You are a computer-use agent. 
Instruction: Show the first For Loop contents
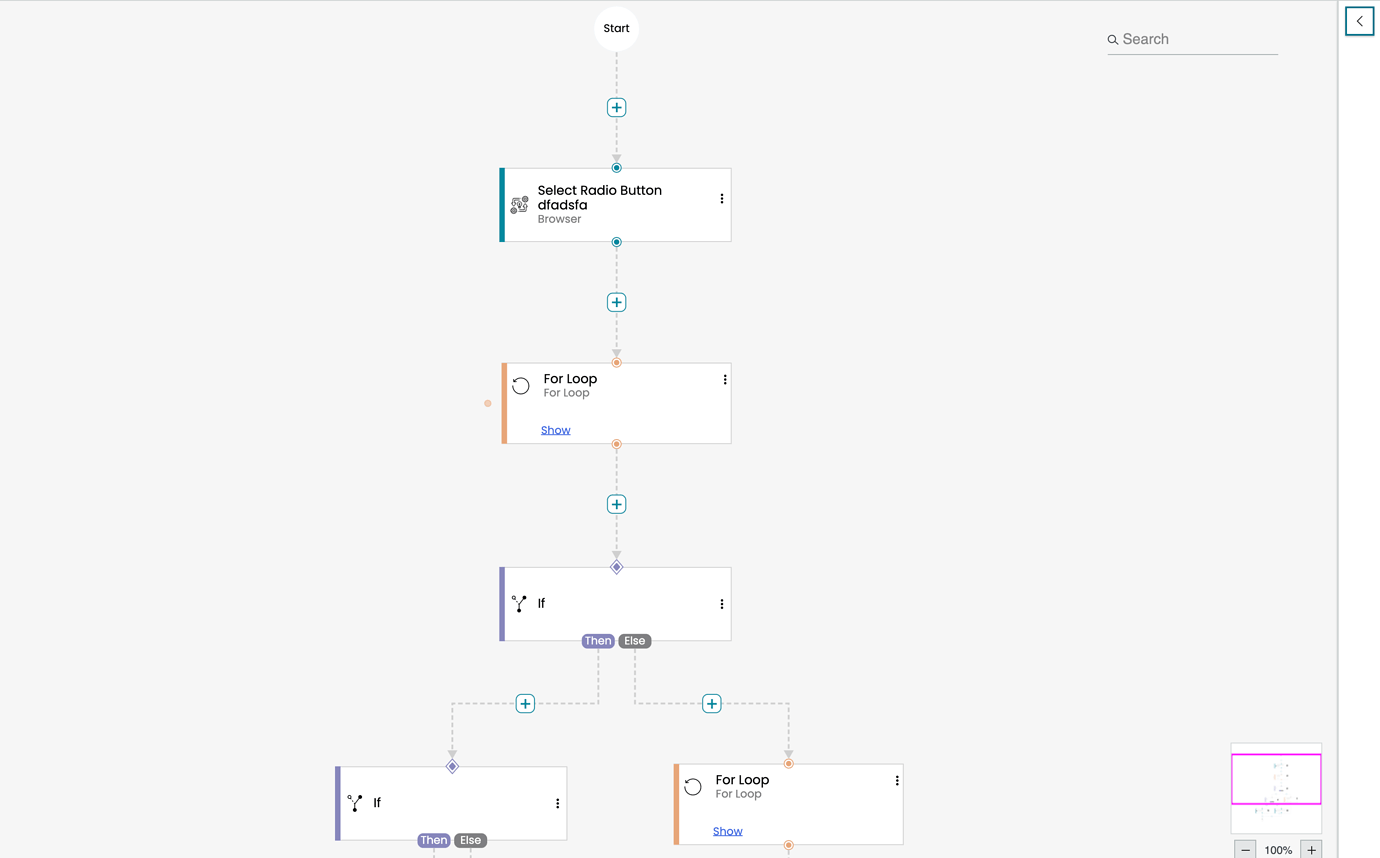(555, 429)
